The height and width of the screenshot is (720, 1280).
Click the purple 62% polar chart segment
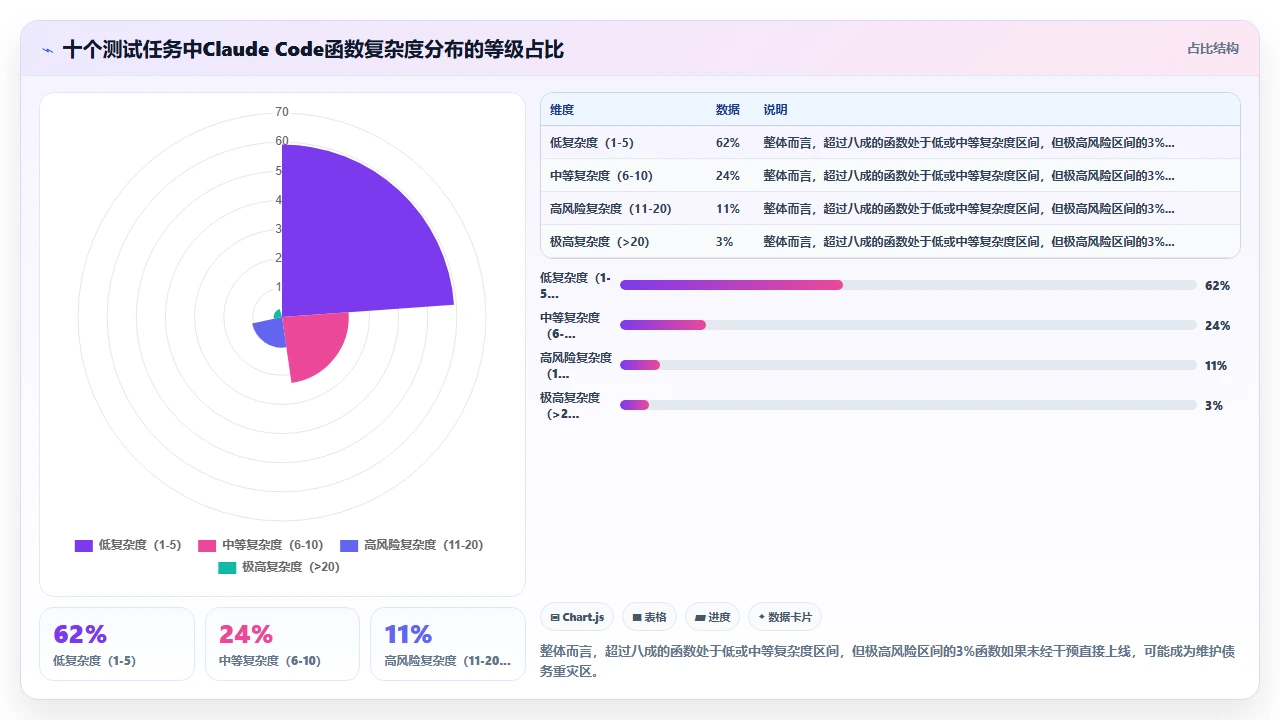pos(350,245)
